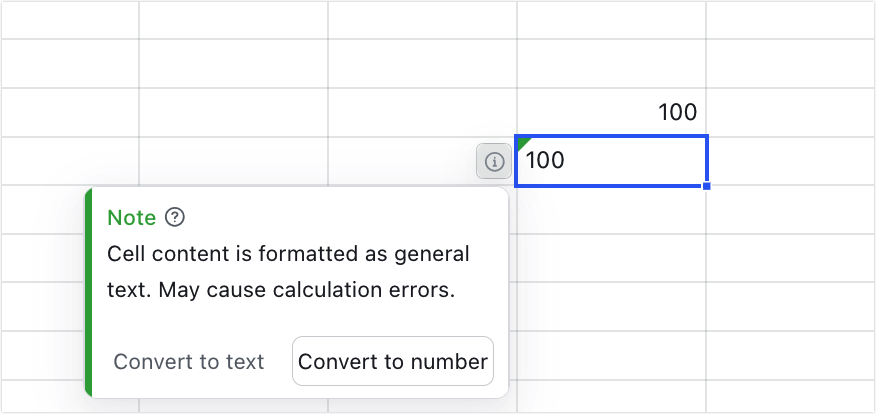This screenshot has height=414, width=876.
Task: Click the blue fill handle on selected cell
Action: click(x=707, y=186)
